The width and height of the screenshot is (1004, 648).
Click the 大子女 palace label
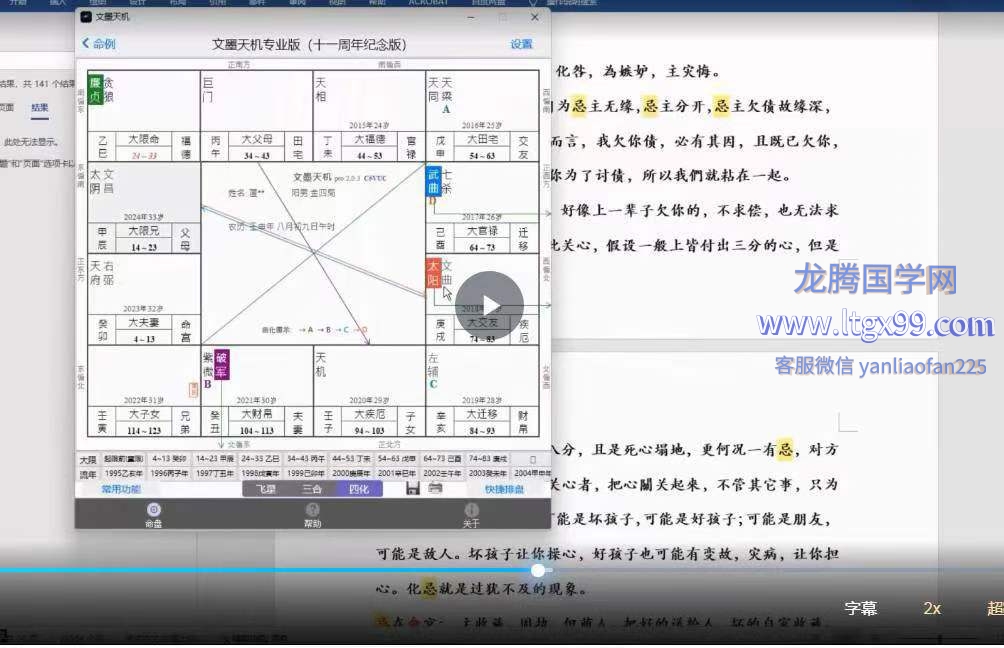tap(143, 414)
